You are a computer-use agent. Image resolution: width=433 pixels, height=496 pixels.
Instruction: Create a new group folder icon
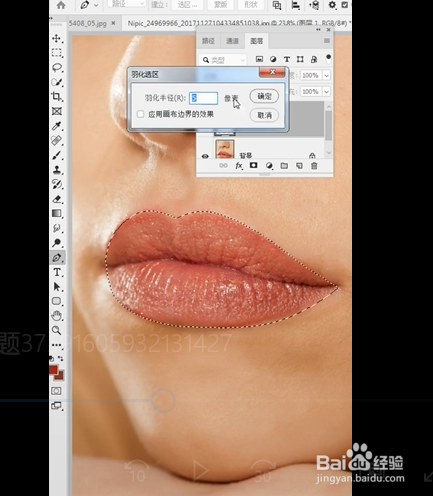(284, 166)
